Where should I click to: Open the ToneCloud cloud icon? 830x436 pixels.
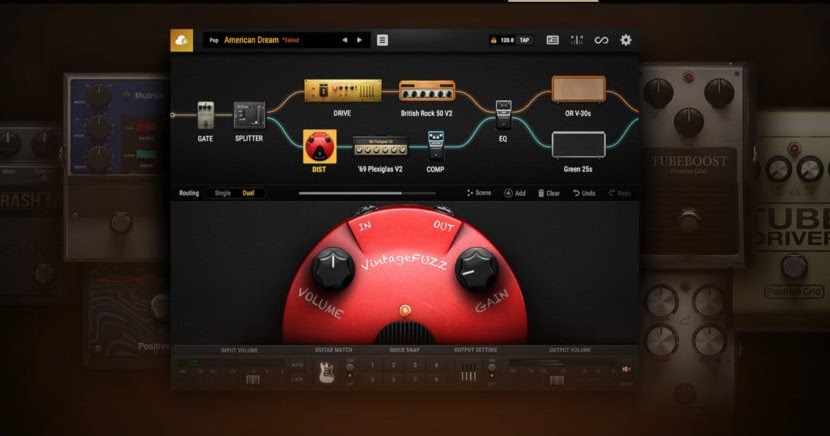pyautogui.click(x=182, y=40)
